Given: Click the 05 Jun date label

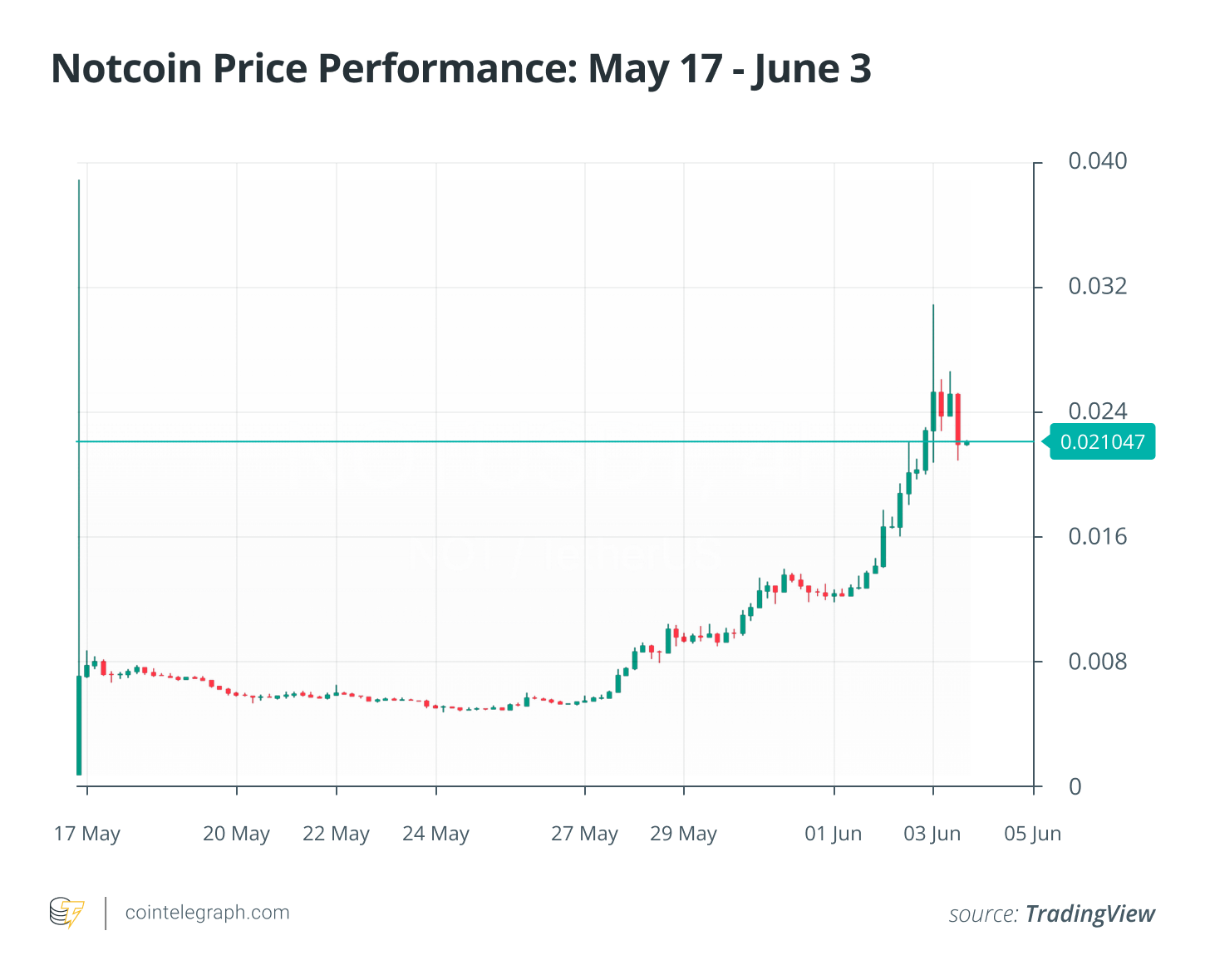Looking at the screenshot, I should [1033, 834].
